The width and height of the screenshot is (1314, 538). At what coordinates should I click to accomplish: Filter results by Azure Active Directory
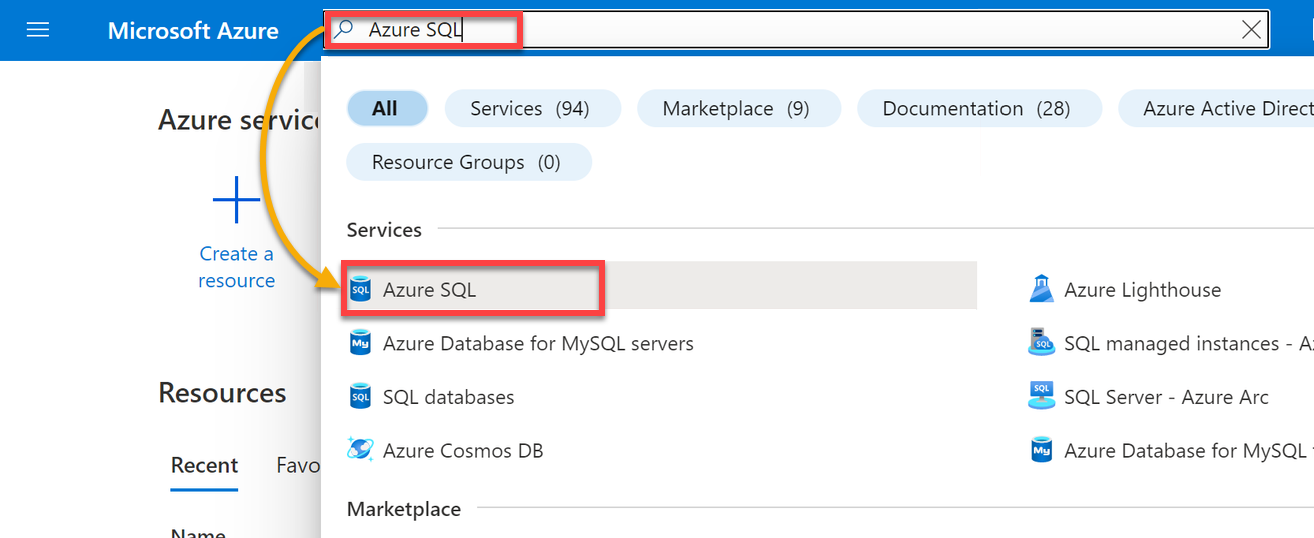(x=1216, y=109)
